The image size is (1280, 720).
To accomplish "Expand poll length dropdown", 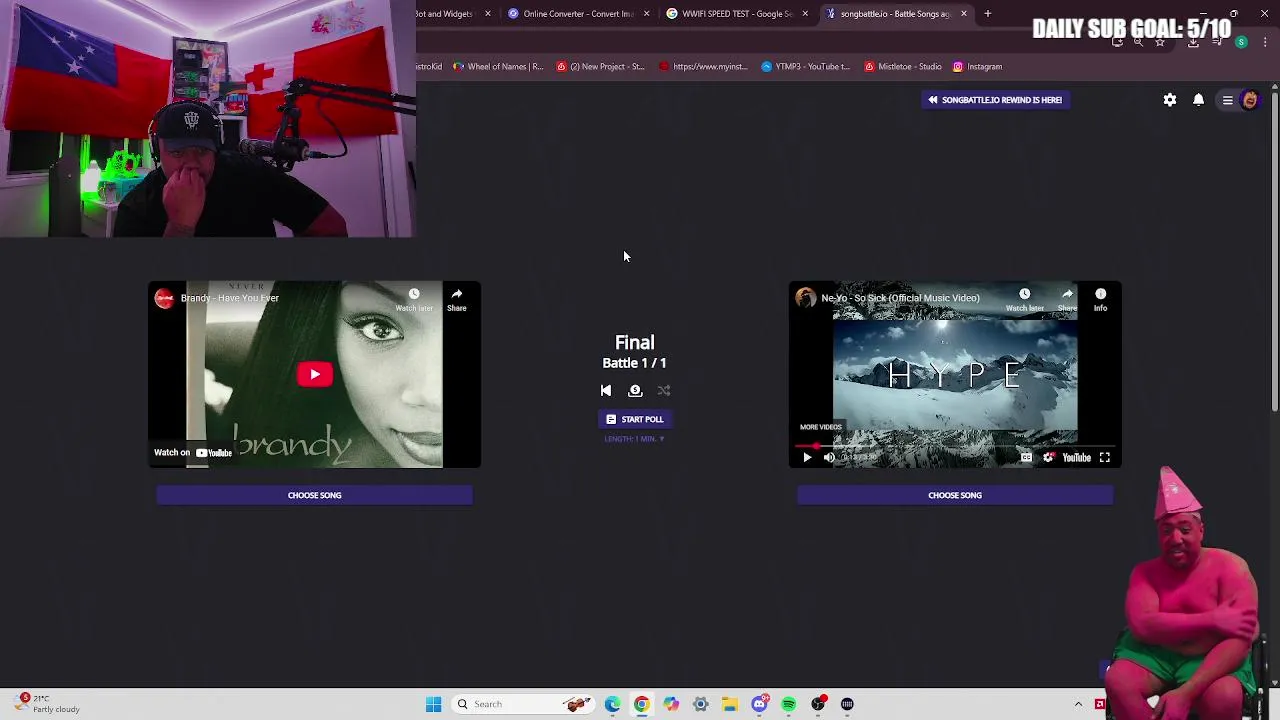I will (634, 439).
